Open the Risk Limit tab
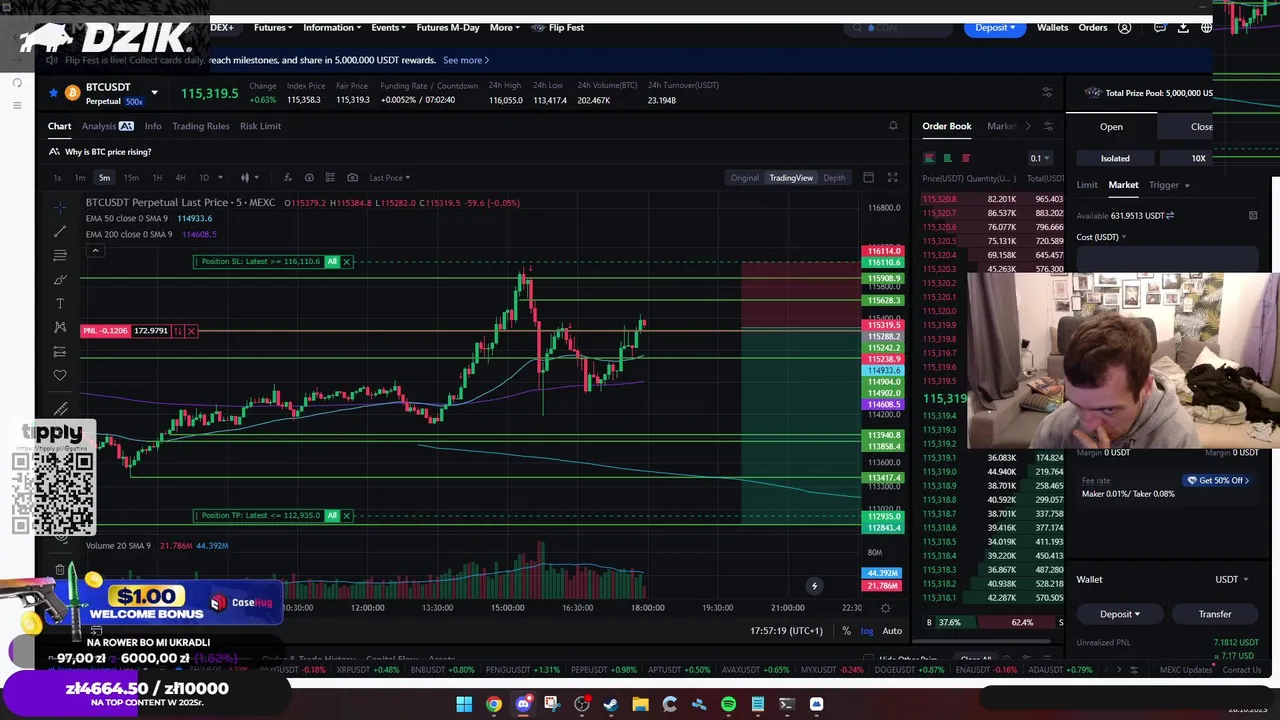Image resolution: width=1280 pixels, height=720 pixels. pyautogui.click(x=260, y=126)
